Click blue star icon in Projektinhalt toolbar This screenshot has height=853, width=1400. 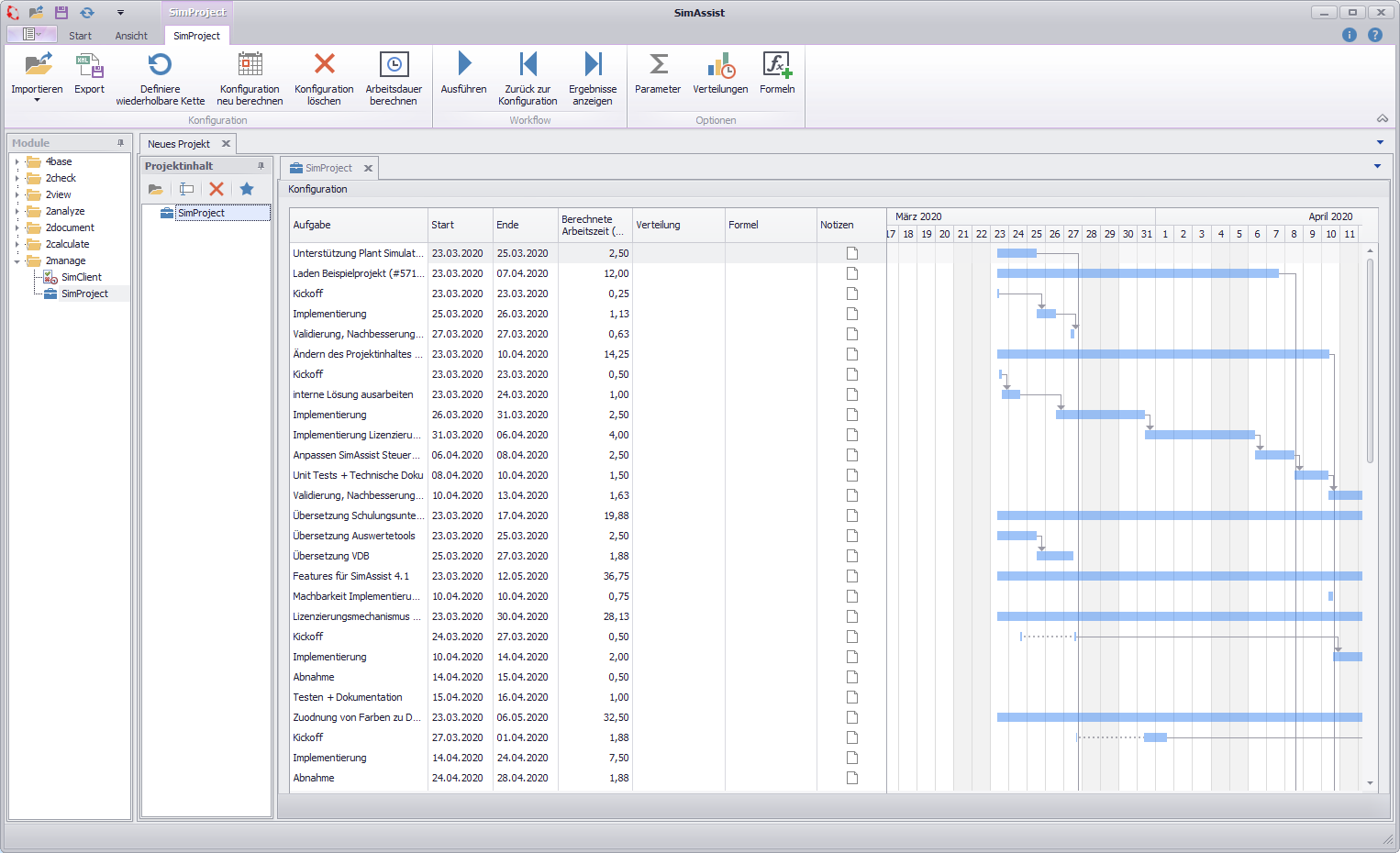(x=247, y=189)
